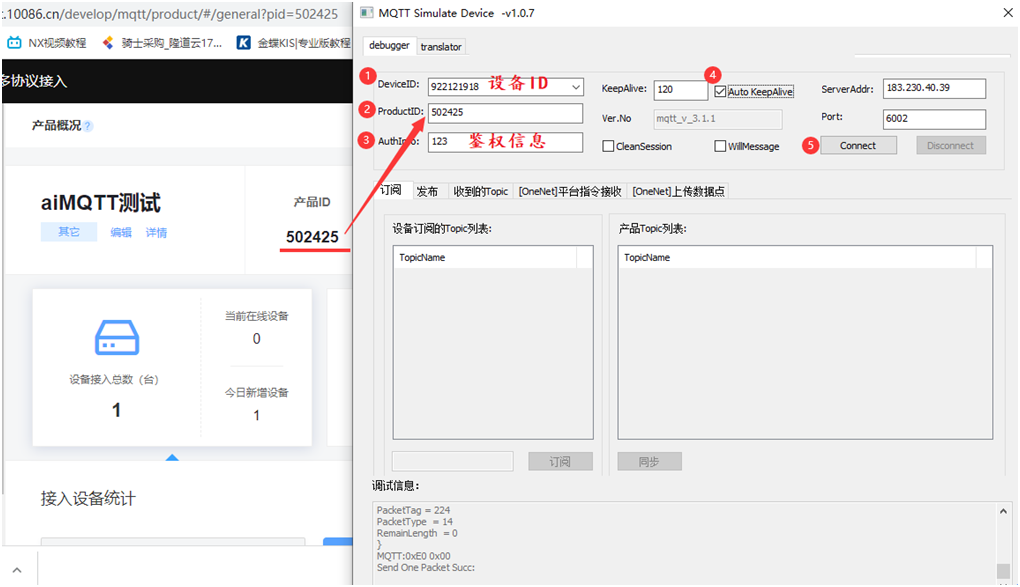The width and height of the screenshot is (1020, 587).
Task: Click TopicName header in 产品Topic列表
Action: click(647, 258)
